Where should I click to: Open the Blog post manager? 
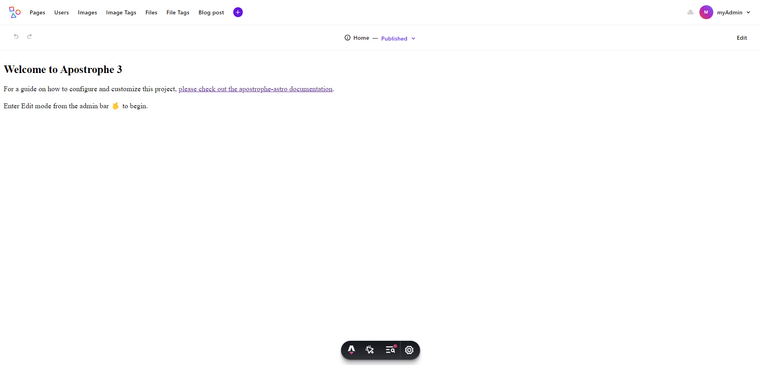tap(211, 13)
